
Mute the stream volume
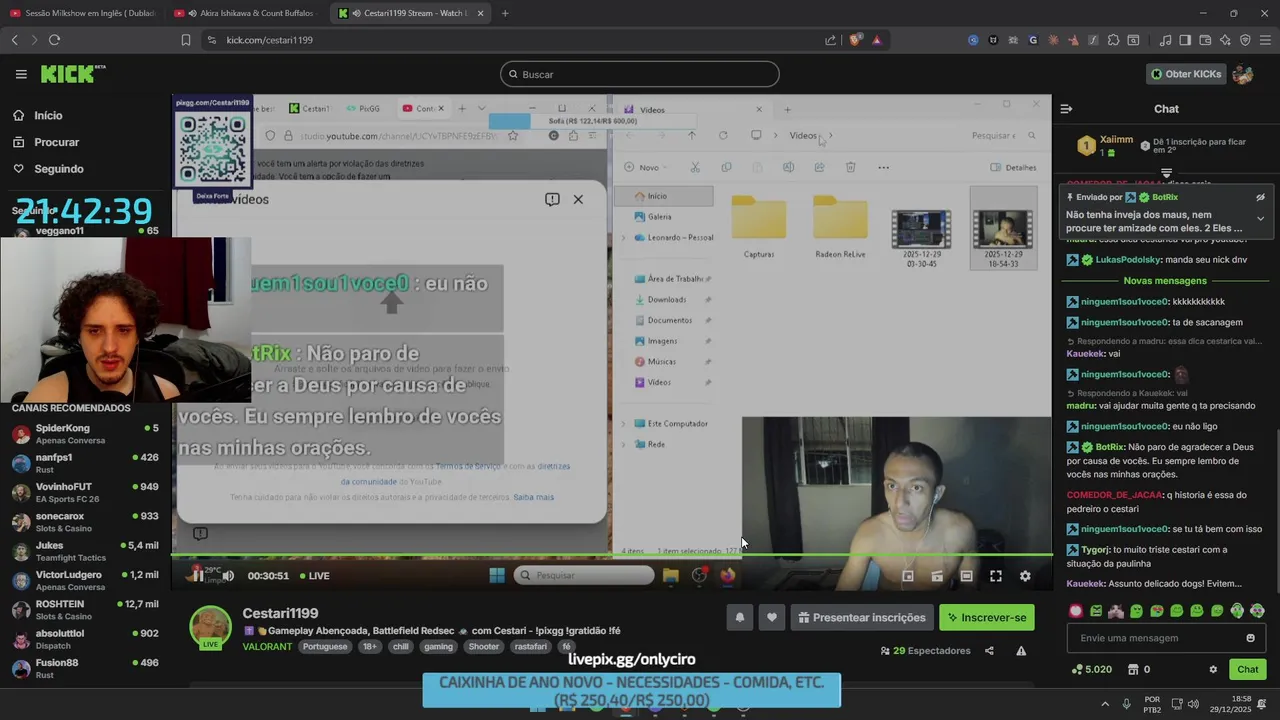point(228,576)
